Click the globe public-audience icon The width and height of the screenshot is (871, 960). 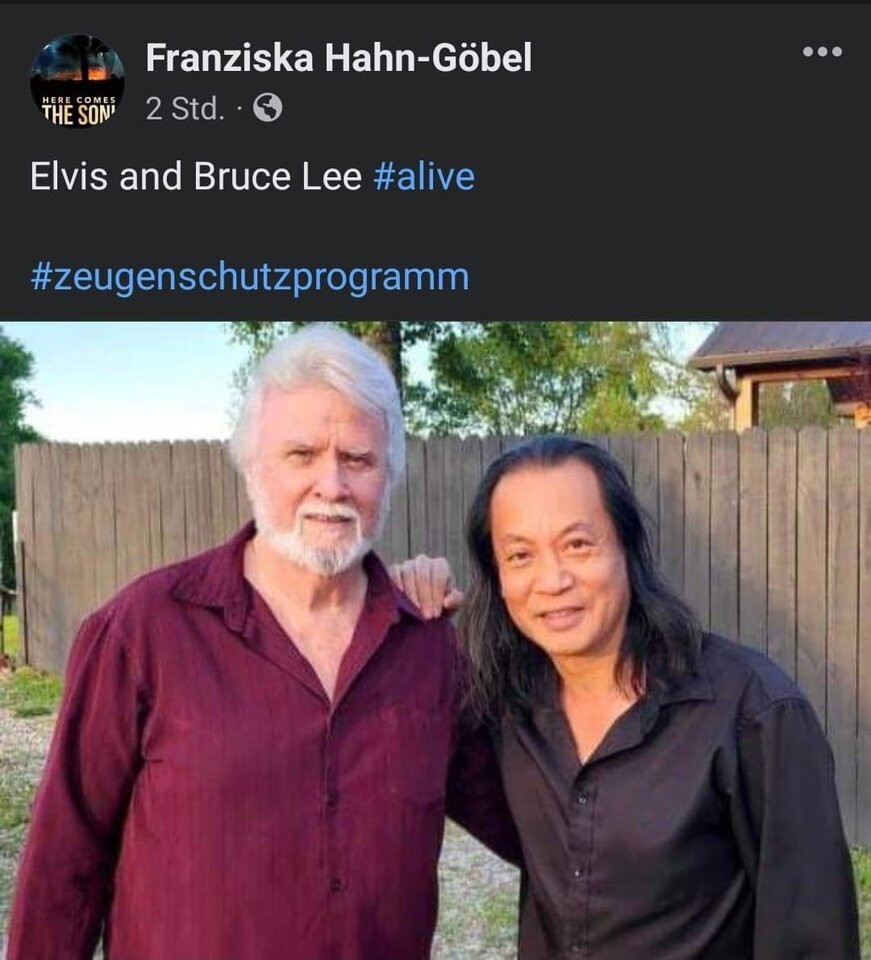[267, 108]
